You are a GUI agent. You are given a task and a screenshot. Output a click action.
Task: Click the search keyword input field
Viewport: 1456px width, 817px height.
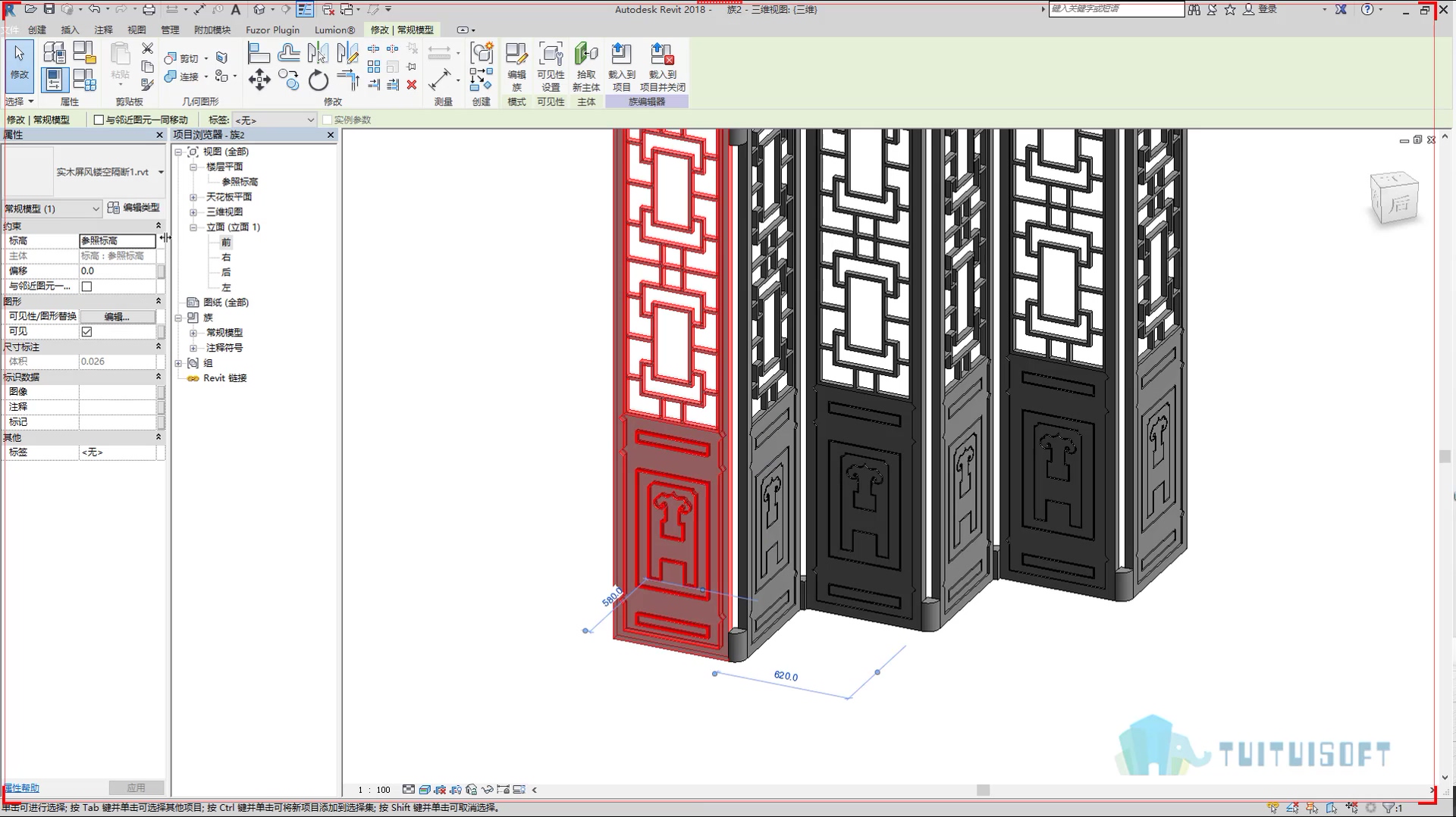[x=1116, y=9]
